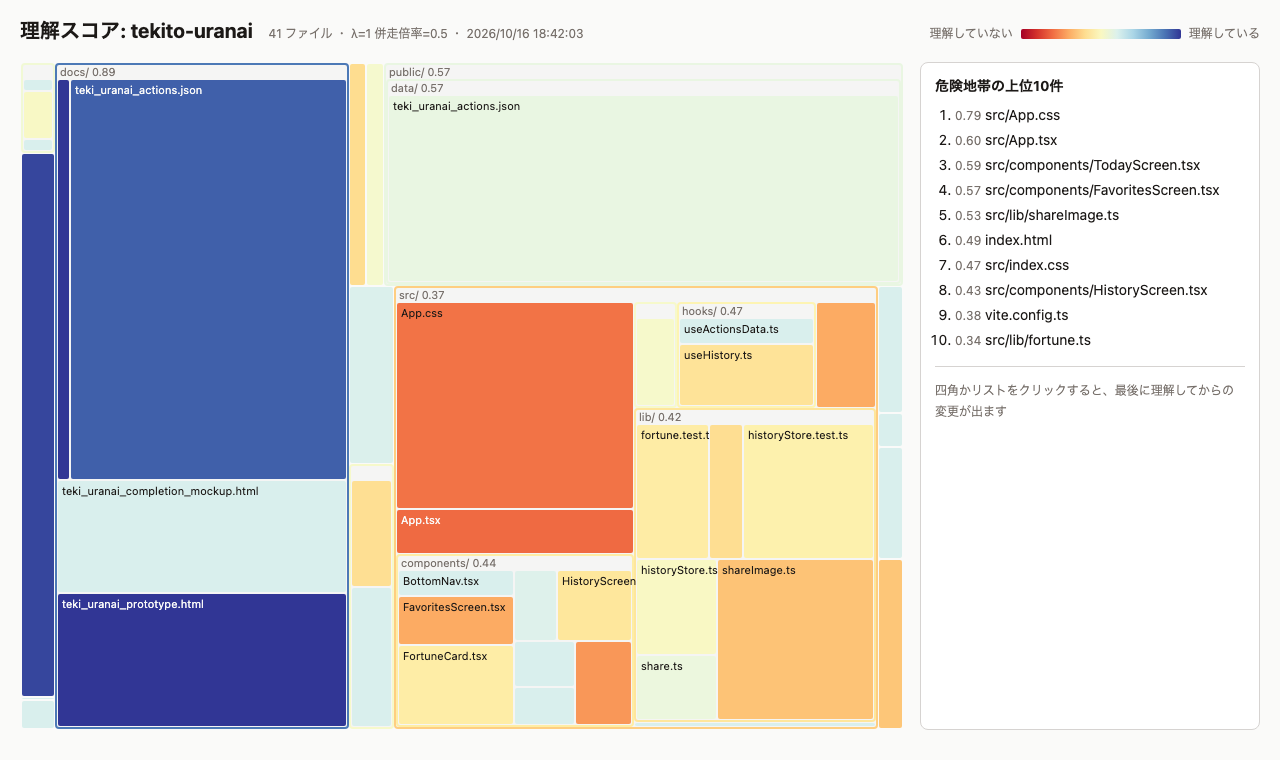This screenshot has height=760, width=1280.
Task: Open src/App.css in the danger list
Action: tap(1022, 115)
